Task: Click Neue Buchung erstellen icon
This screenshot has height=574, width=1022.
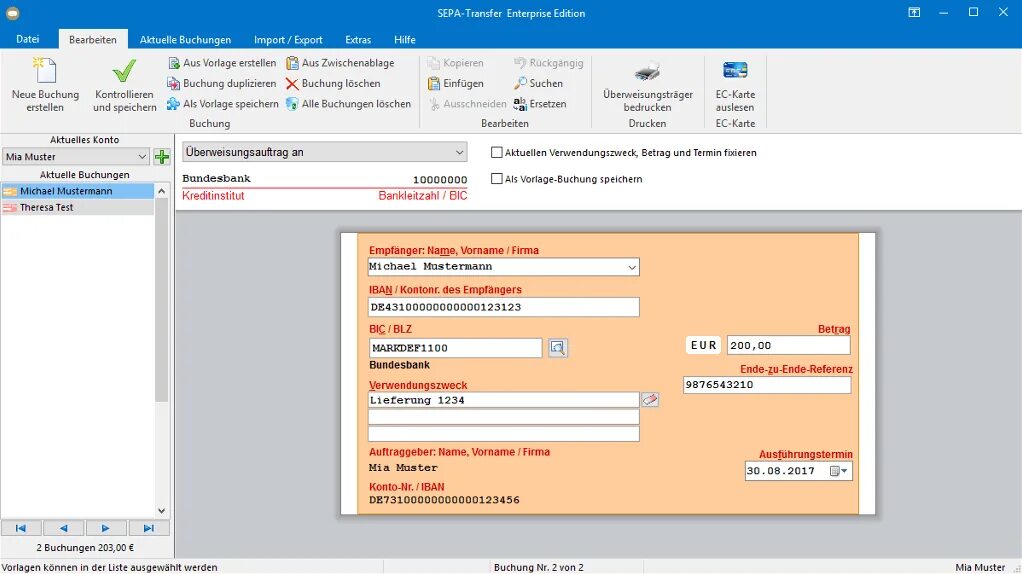Action: coord(45,70)
